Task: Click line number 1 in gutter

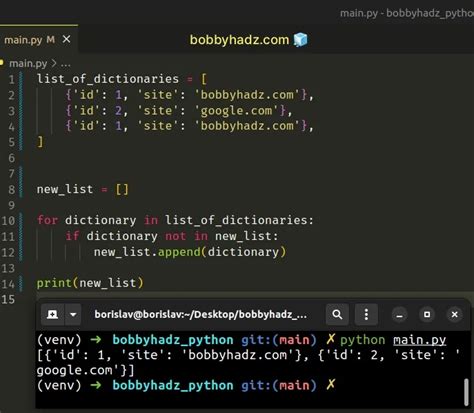Action: point(12,79)
